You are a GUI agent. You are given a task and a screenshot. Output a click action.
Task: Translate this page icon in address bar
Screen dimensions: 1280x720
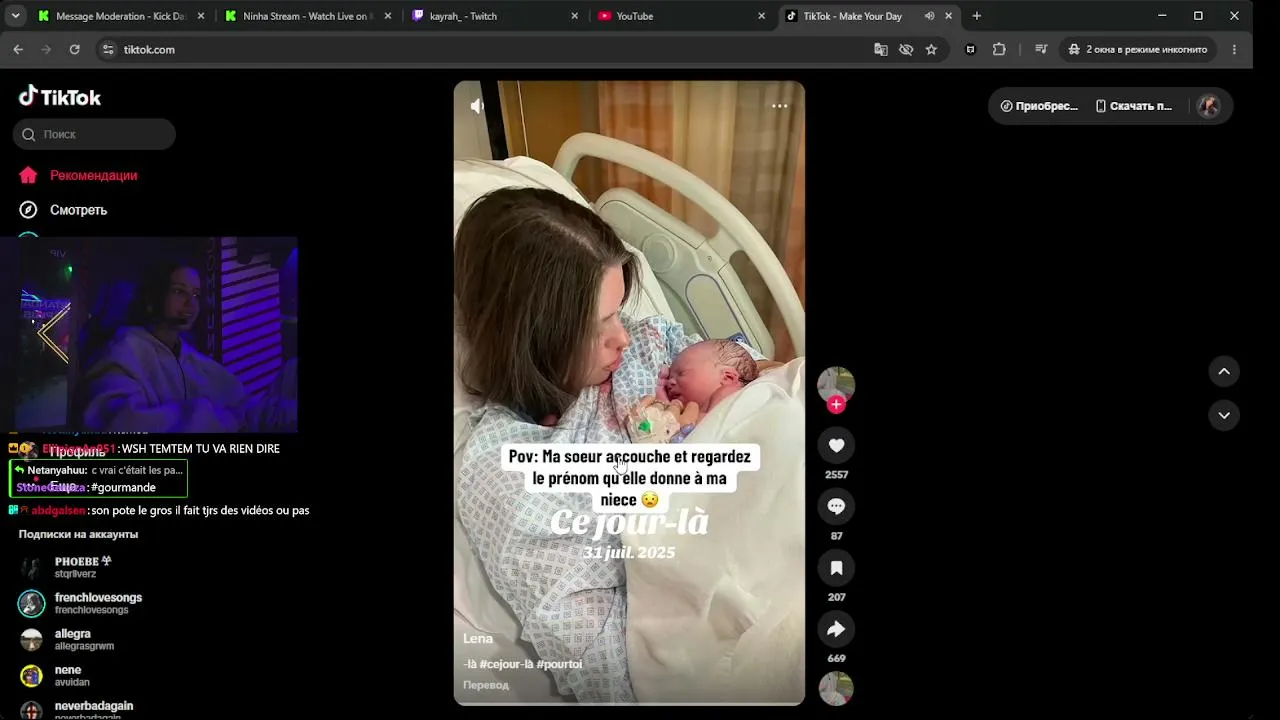[x=881, y=49]
